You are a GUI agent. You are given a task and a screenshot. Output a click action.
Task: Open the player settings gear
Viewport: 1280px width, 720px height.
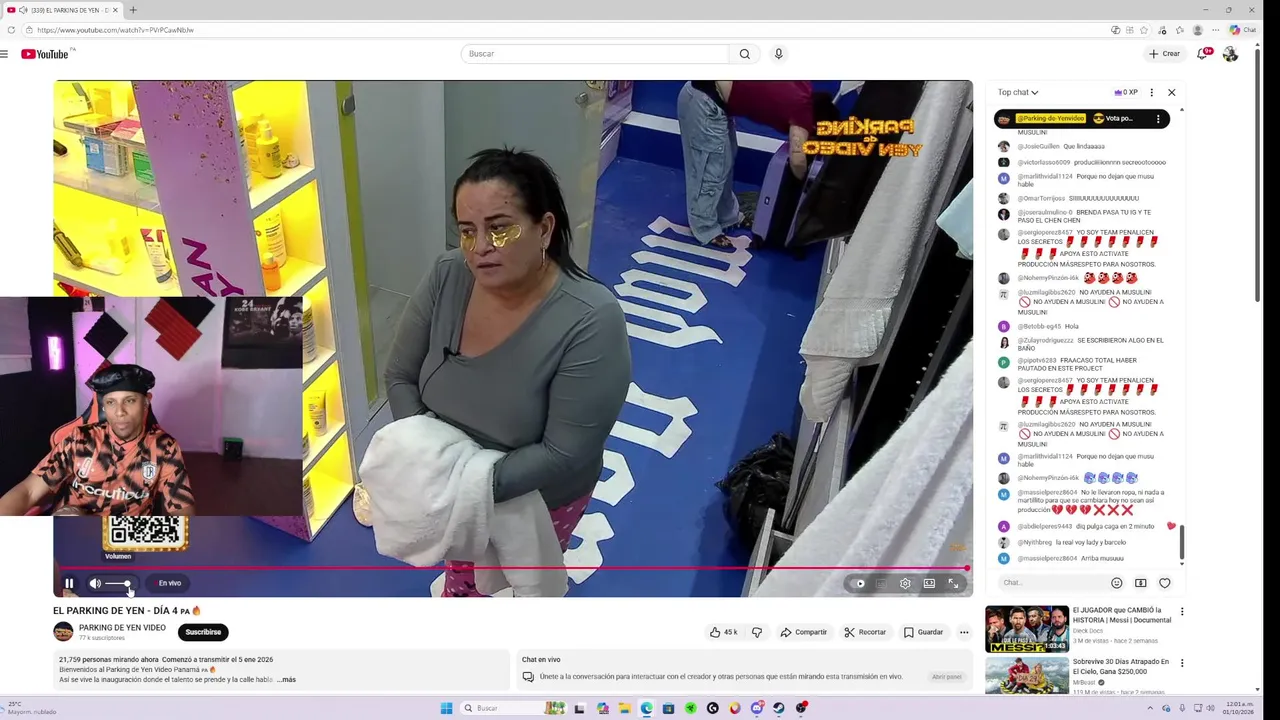pos(905,583)
